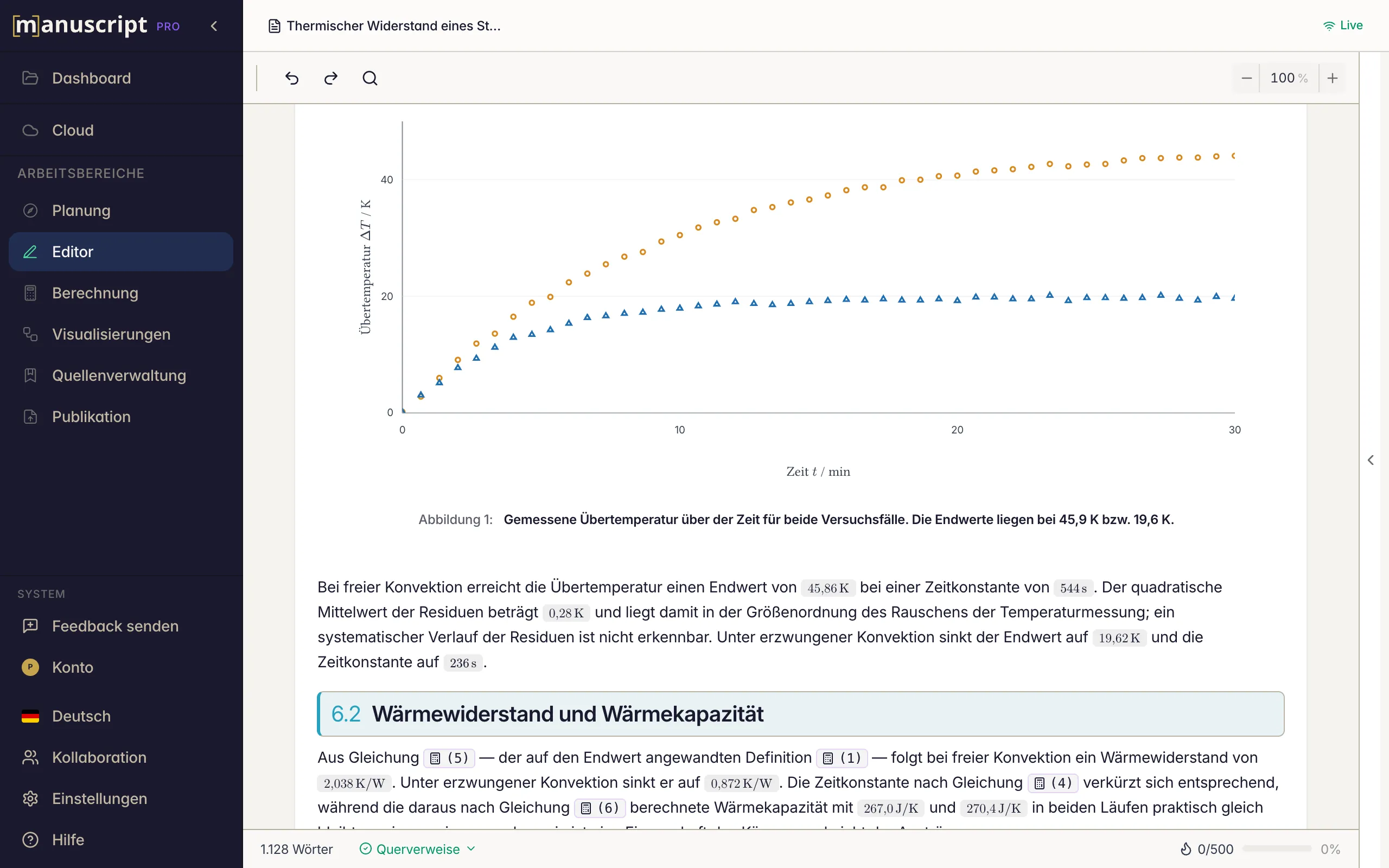Click the equation reference (5)
Image resolution: width=1389 pixels, height=868 pixels.
point(449,758)
